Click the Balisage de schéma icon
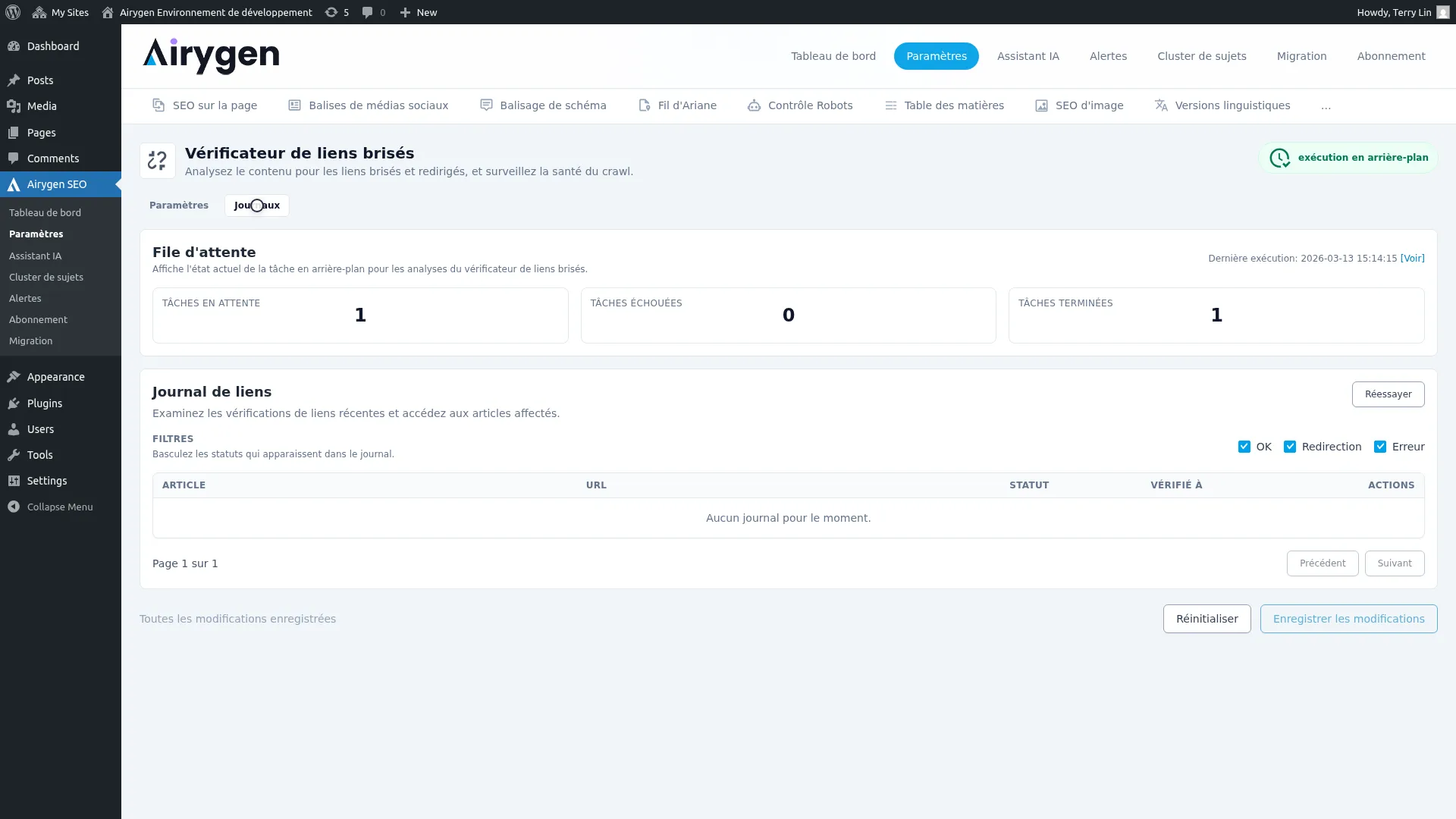The image size is (1456, 819). point(486,105)
